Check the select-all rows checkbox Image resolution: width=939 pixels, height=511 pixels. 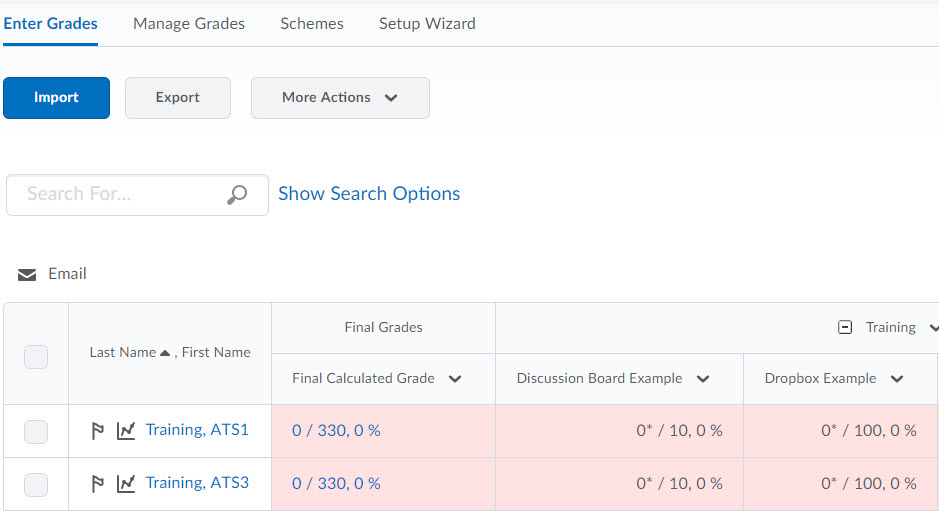[x=36, y=356]
